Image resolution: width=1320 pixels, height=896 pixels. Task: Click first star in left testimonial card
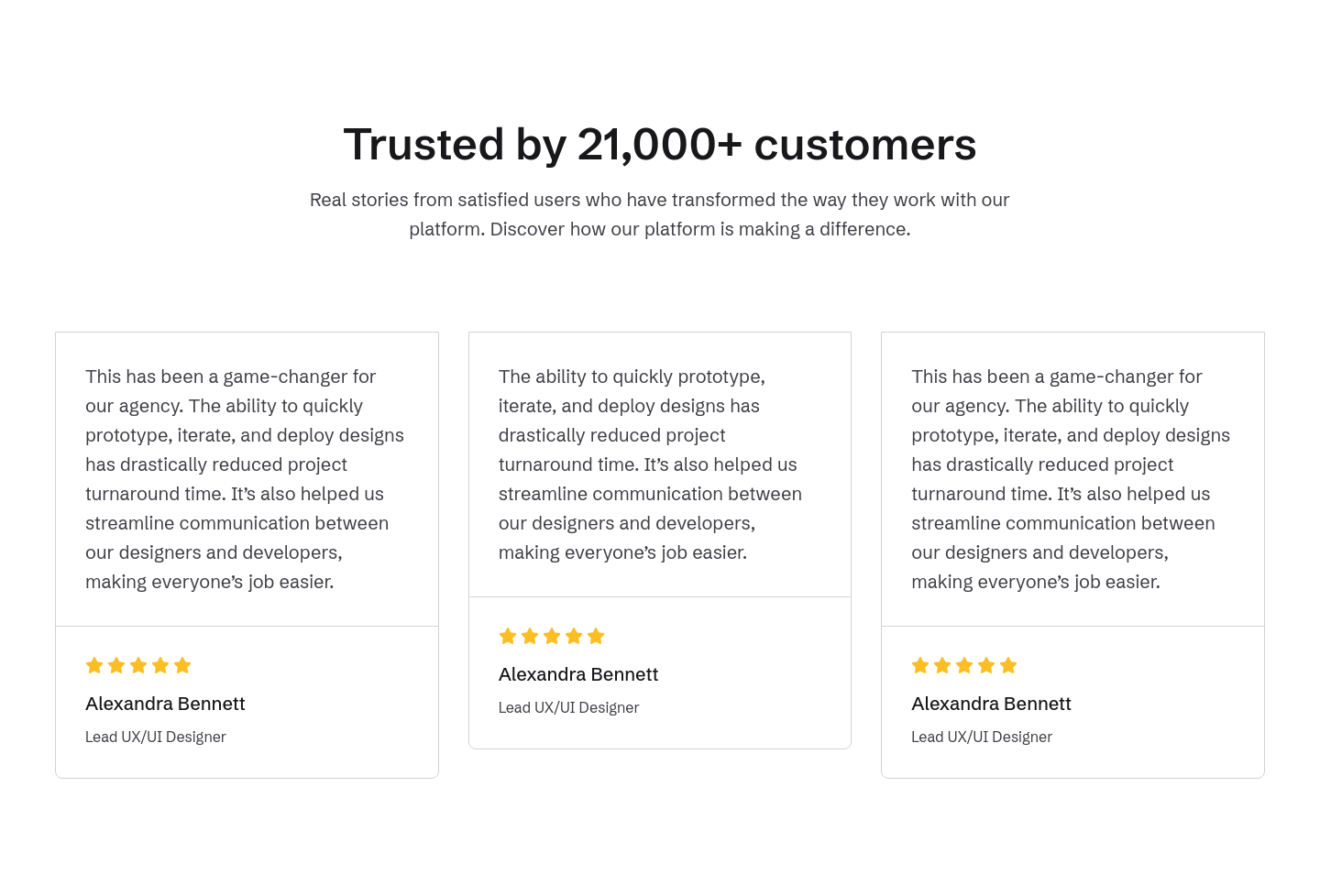[94, 665]
